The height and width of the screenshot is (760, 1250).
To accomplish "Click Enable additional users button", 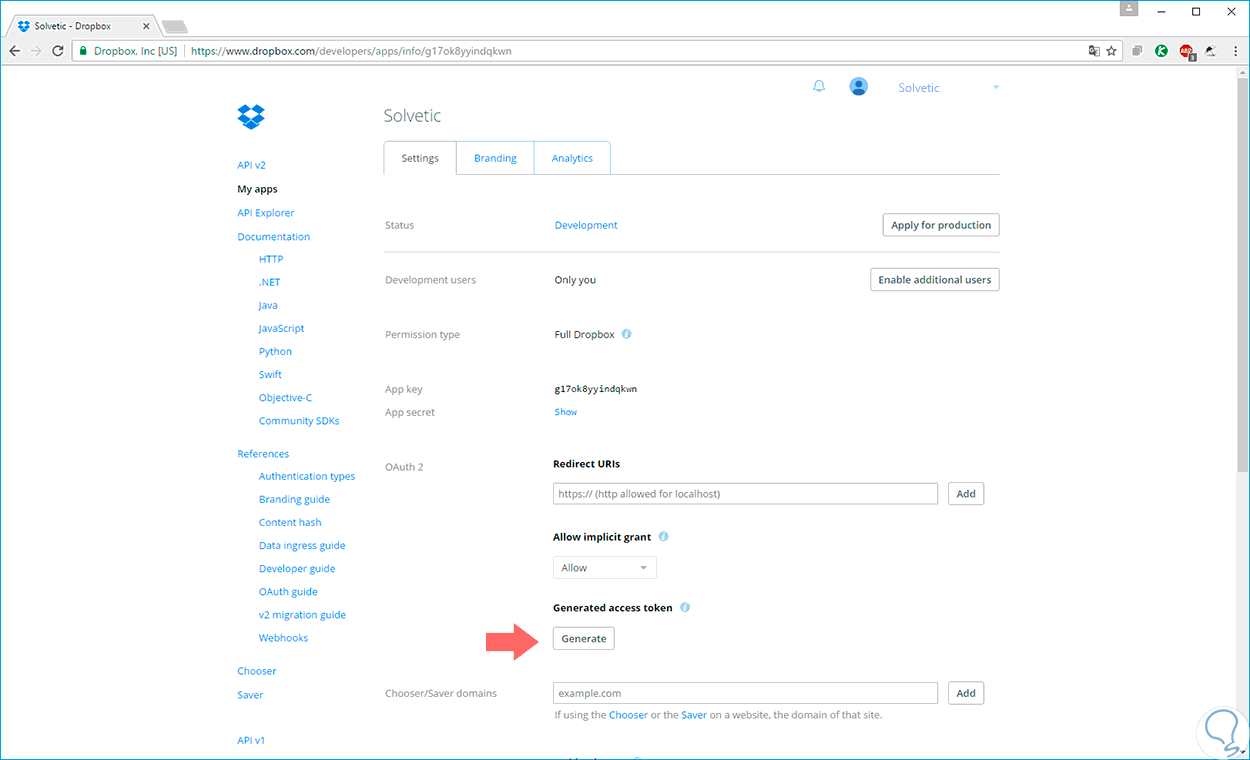I will (x=935, y=280).
